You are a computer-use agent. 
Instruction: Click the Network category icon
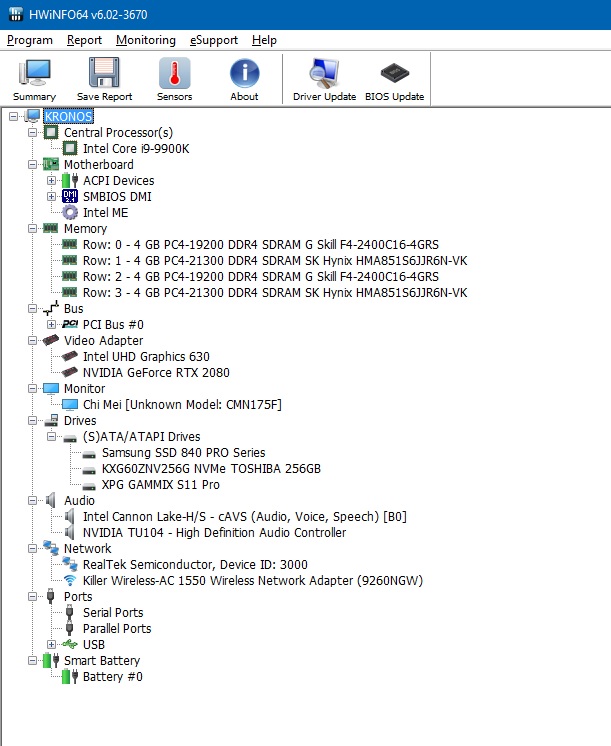coord(51,548)
